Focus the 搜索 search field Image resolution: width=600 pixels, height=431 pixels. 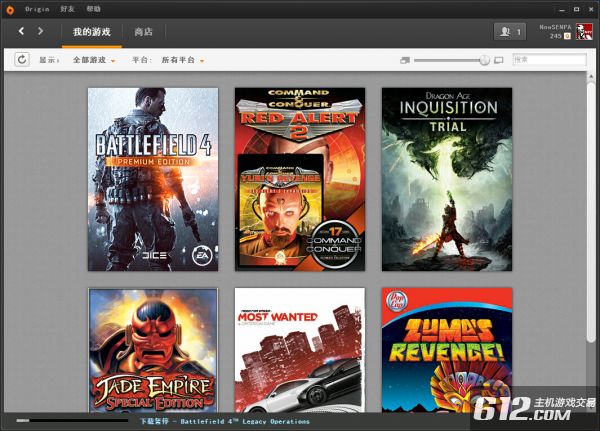pos(549,60)
